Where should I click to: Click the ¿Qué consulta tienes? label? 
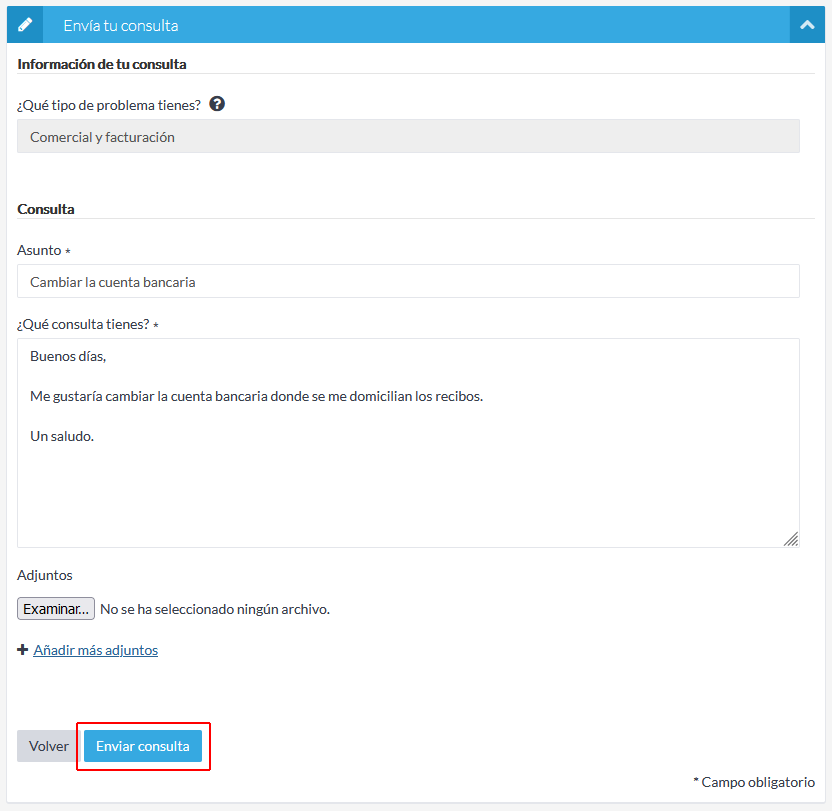[x=83, y=324]
